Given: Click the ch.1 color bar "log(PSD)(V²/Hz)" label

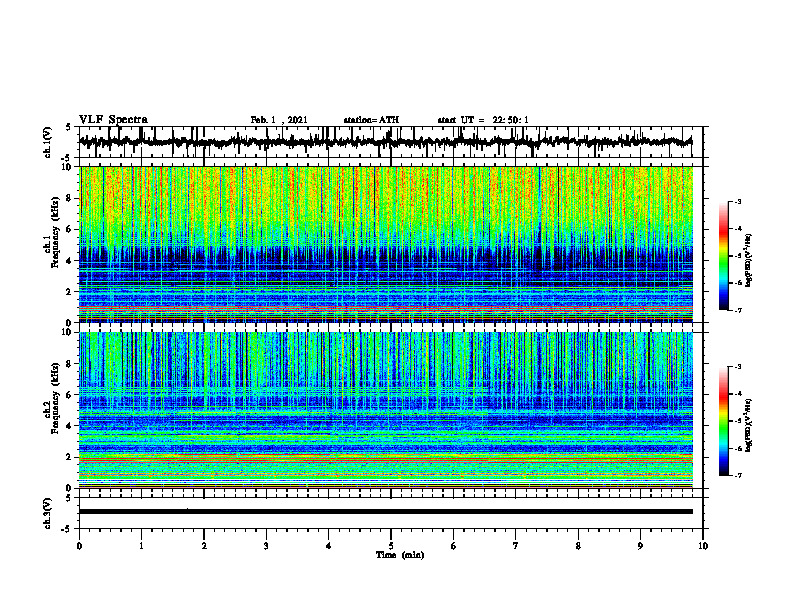Looking at the screenshot, I should pyautogui.click(x=749, y=260).
